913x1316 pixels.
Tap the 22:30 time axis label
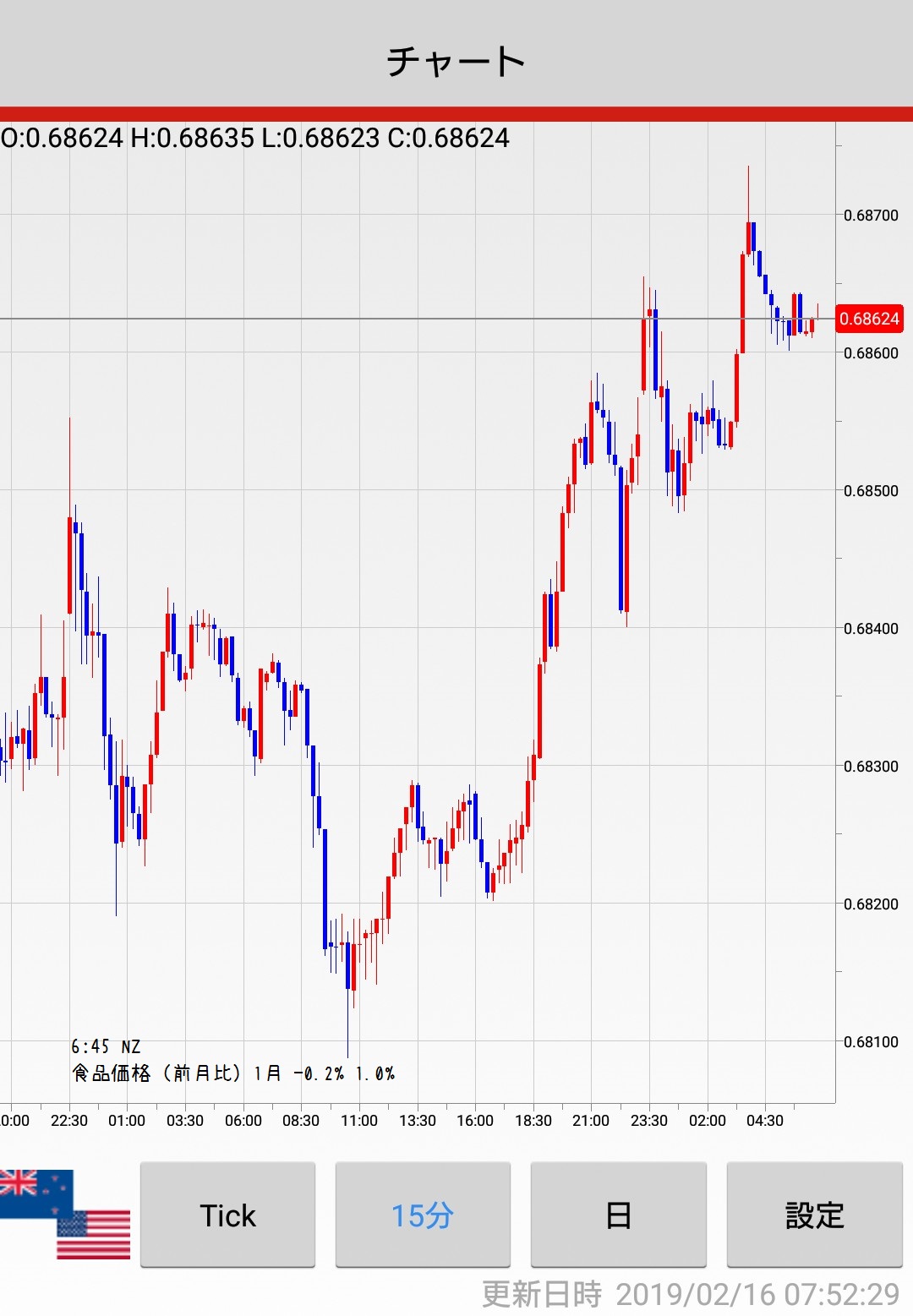pos(69,1121)
